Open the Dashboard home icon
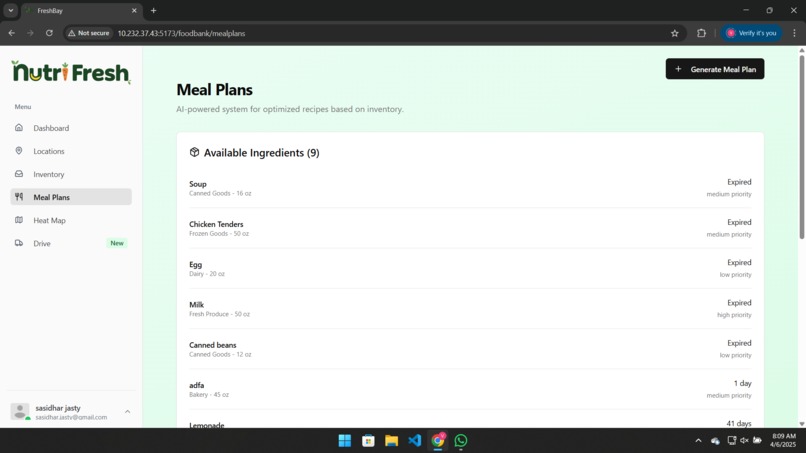The height and width of the screenshot is (453, 806). 19,128
